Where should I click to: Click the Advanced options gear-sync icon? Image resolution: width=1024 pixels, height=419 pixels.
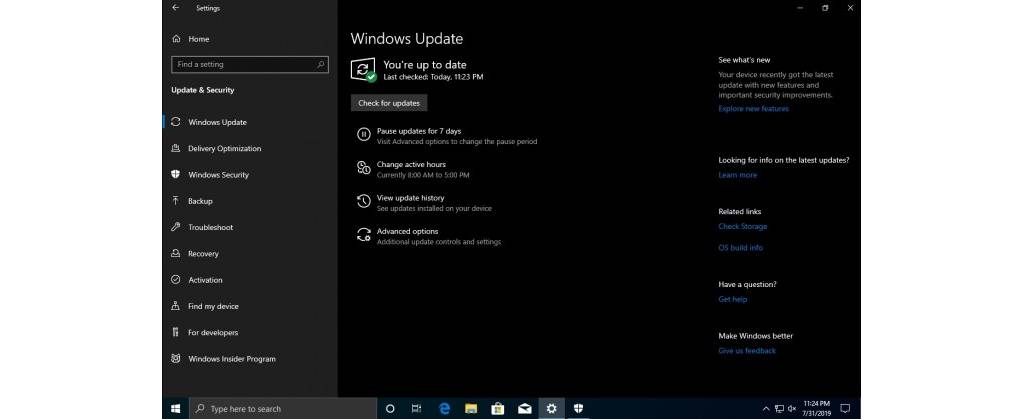point(364,235)
